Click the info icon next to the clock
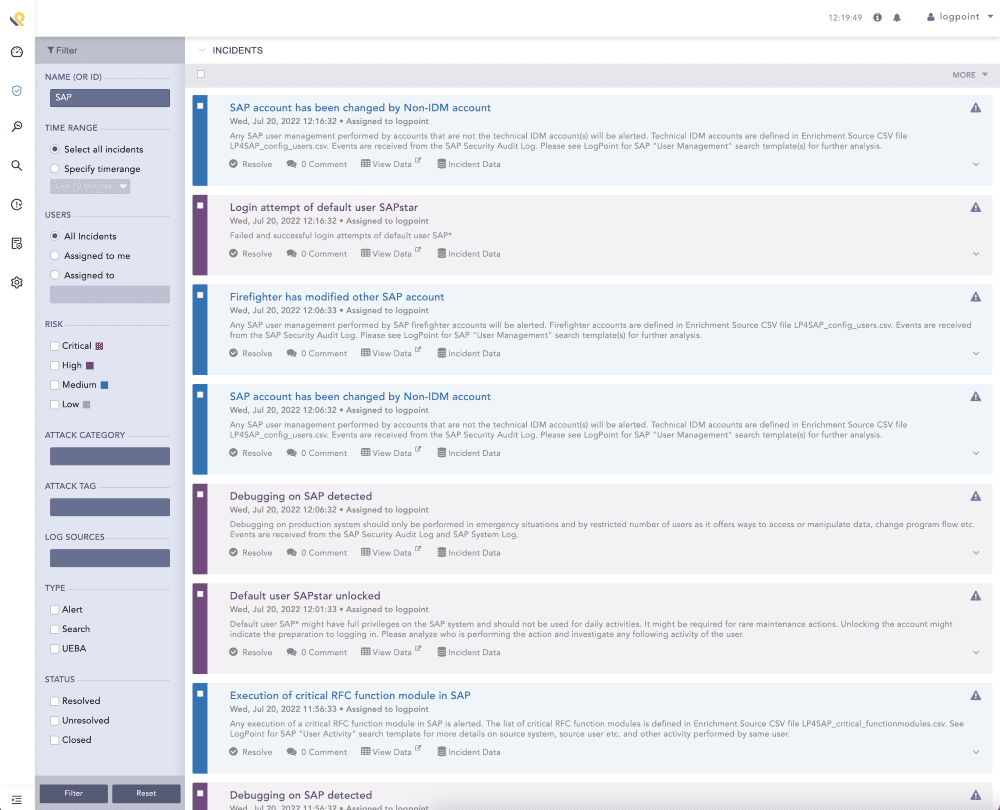The height and width of the screenshot is (810, 1000). [878, 17]
